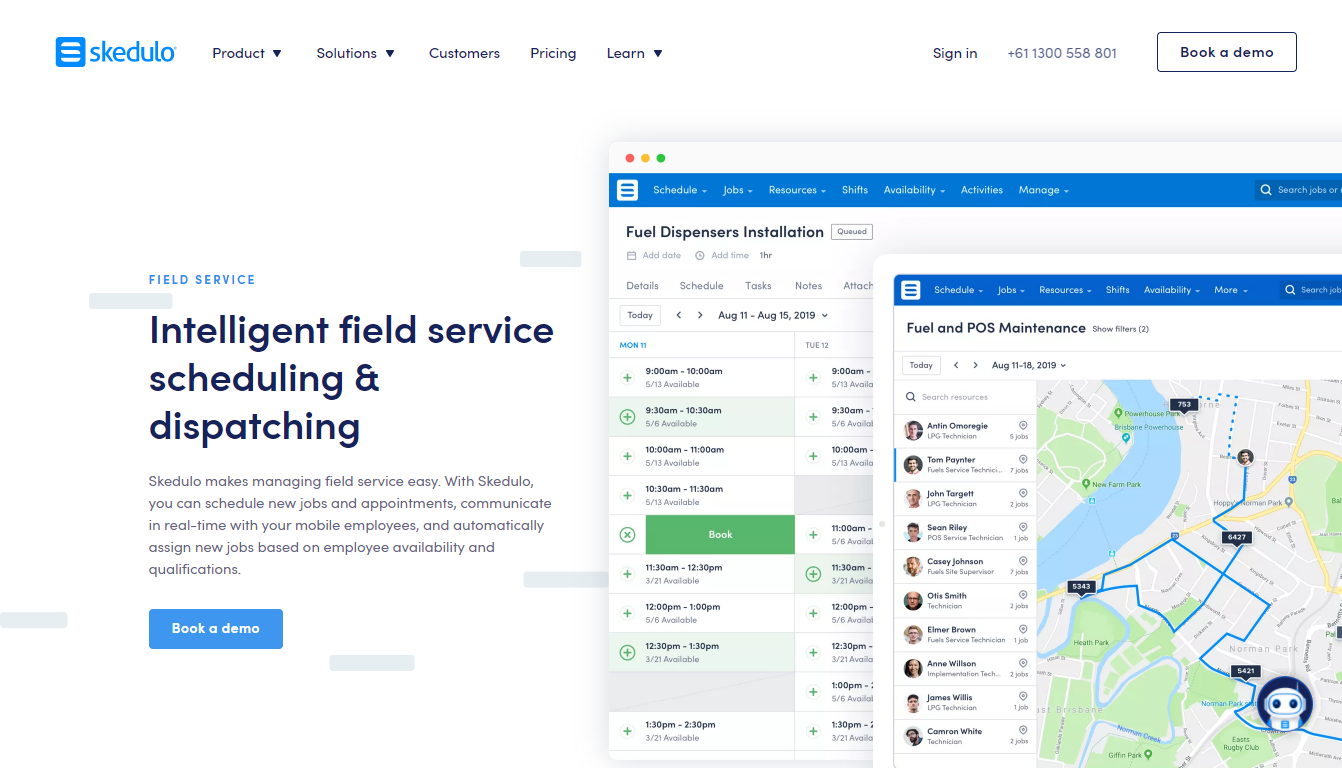
Task: Click the location pin beside Antin Omoregie
Action: tap(1023, 426)
